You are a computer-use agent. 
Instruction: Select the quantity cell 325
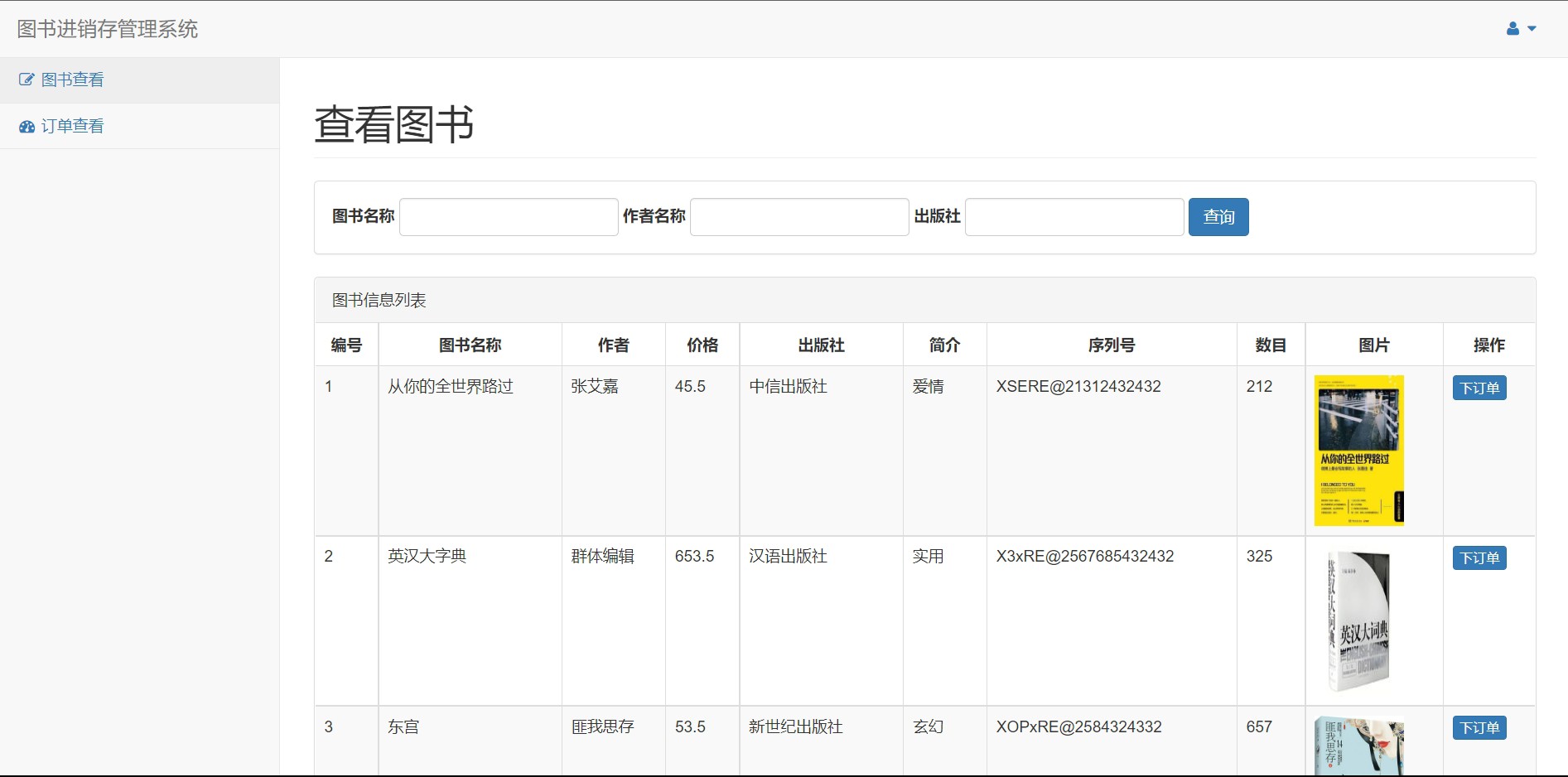(1259, 556)
